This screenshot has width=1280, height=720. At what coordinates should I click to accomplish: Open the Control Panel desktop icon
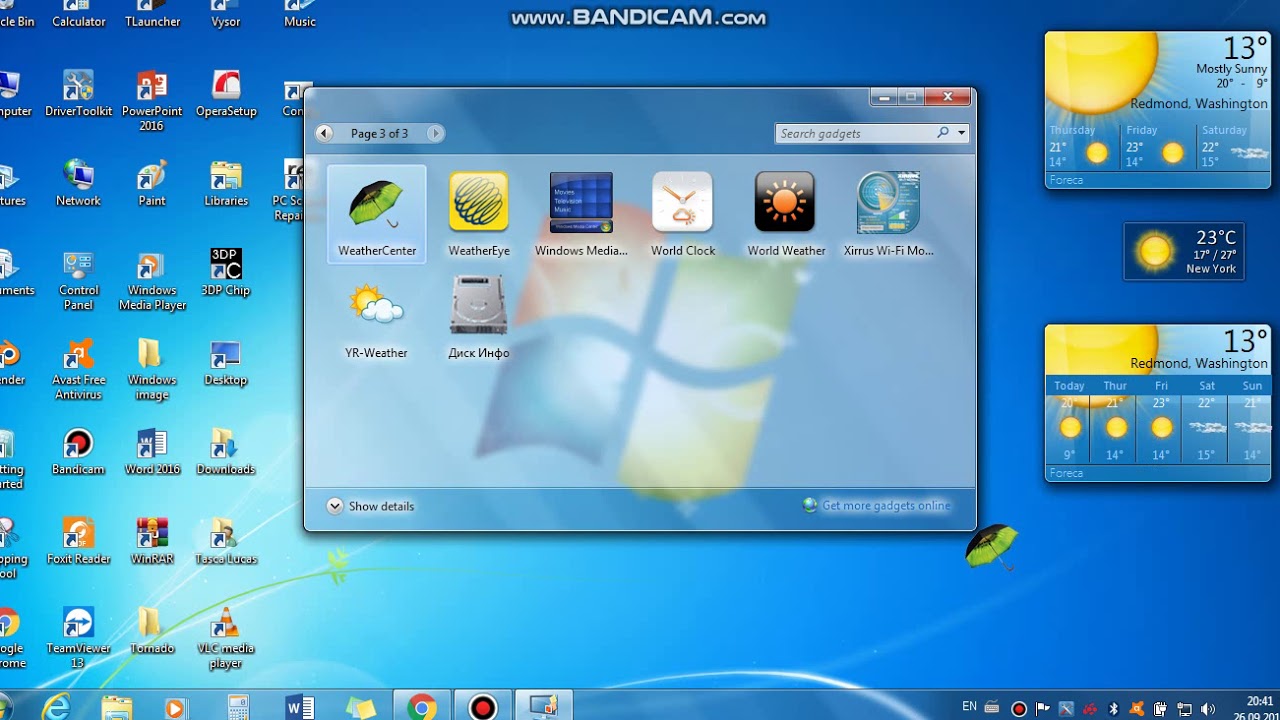pos(79,280)
